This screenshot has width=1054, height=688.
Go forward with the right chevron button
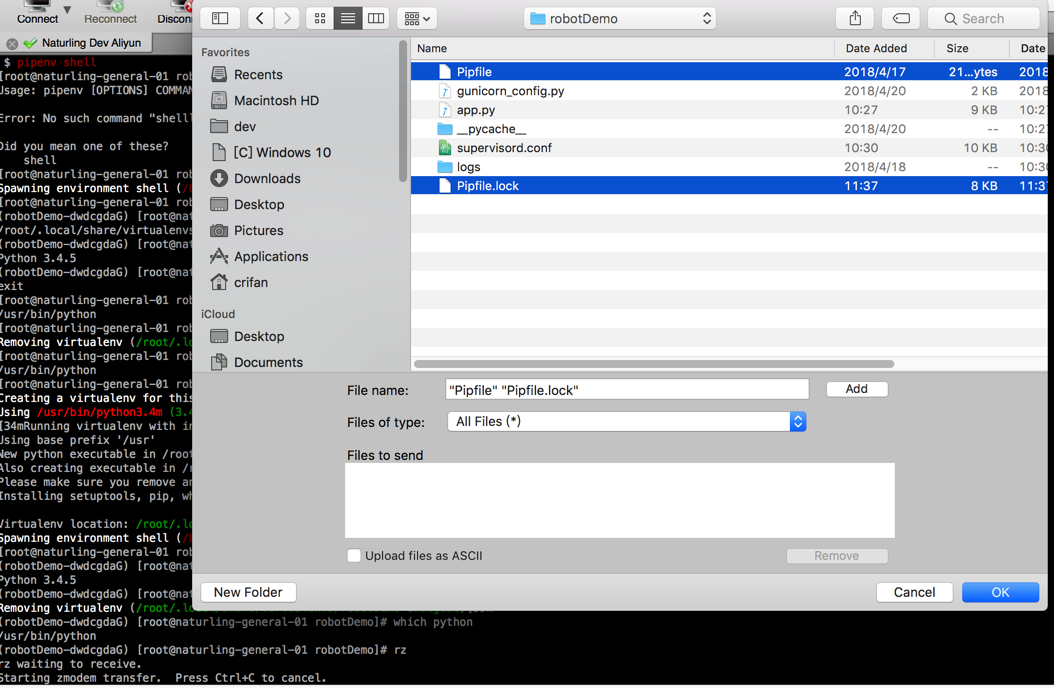(x=287, y=18)
